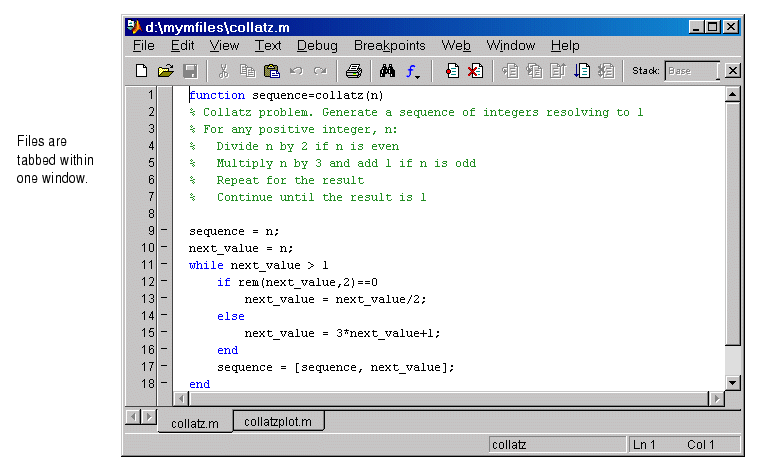The height and width of the screenshot is (467, 766).
Task: Open the Stack dropdown showing Base
Action: (x=692, y=71)
